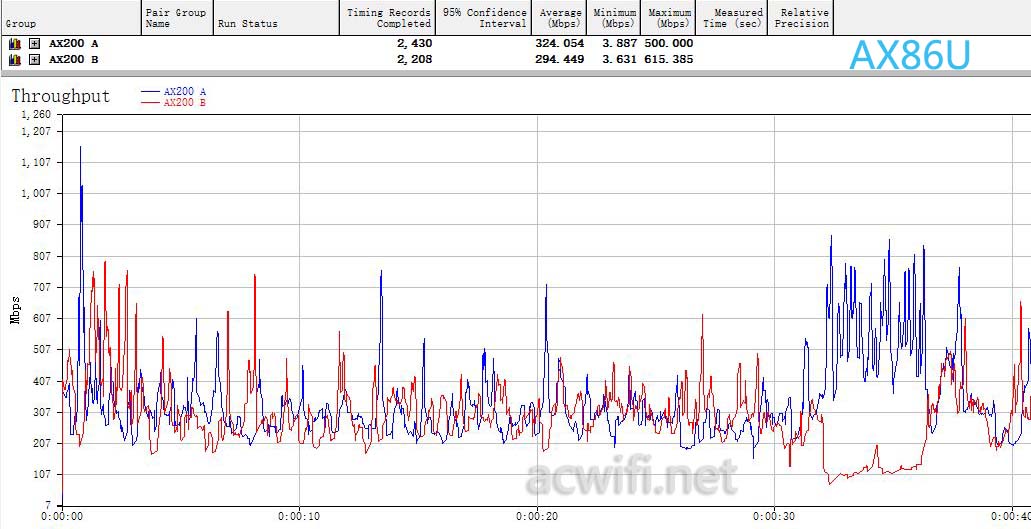Click the 1,007 y-axis value

point(36,194)
